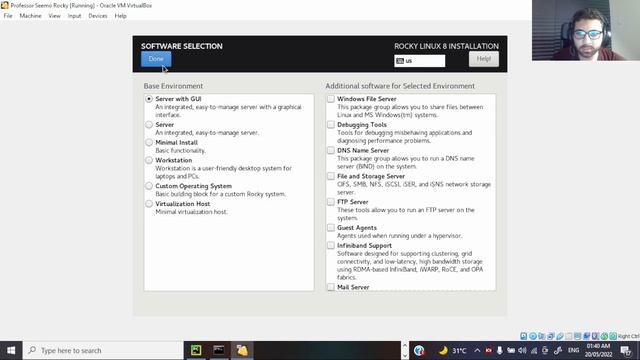
Task: Open the volume speaker tray icon
Action: point(522,351)
